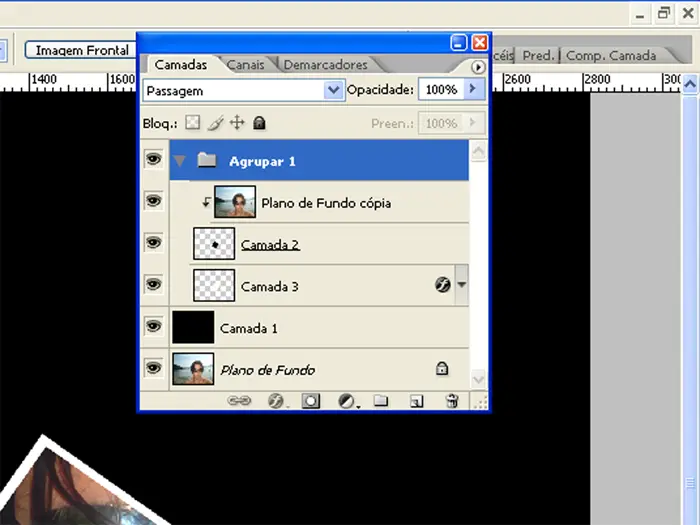Delete layer with trash icon

click(452, 401)
